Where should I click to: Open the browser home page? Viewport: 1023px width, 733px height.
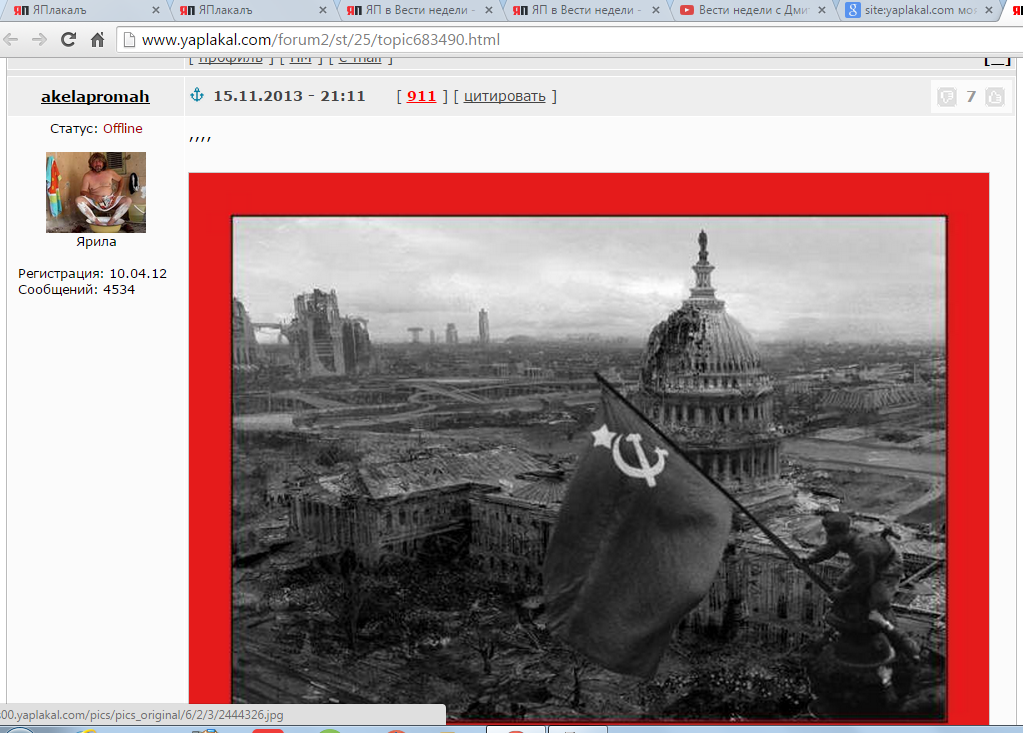click(x=97, y=40)
